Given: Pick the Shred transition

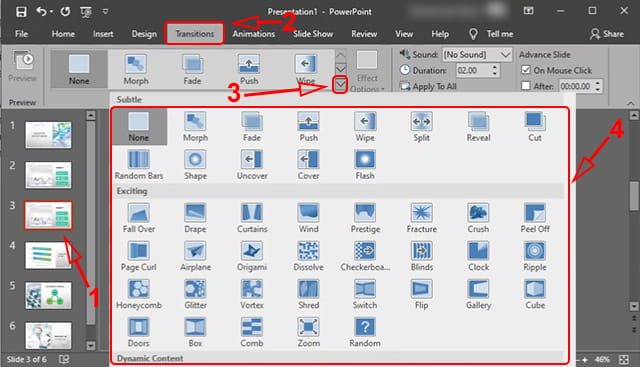Looking at the screenshot, I should 308,294.
